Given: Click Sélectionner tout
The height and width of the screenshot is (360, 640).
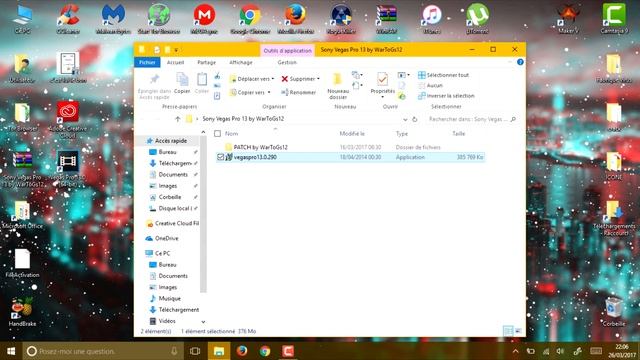Looking at the screenshot, I should [x=443, y=75].
